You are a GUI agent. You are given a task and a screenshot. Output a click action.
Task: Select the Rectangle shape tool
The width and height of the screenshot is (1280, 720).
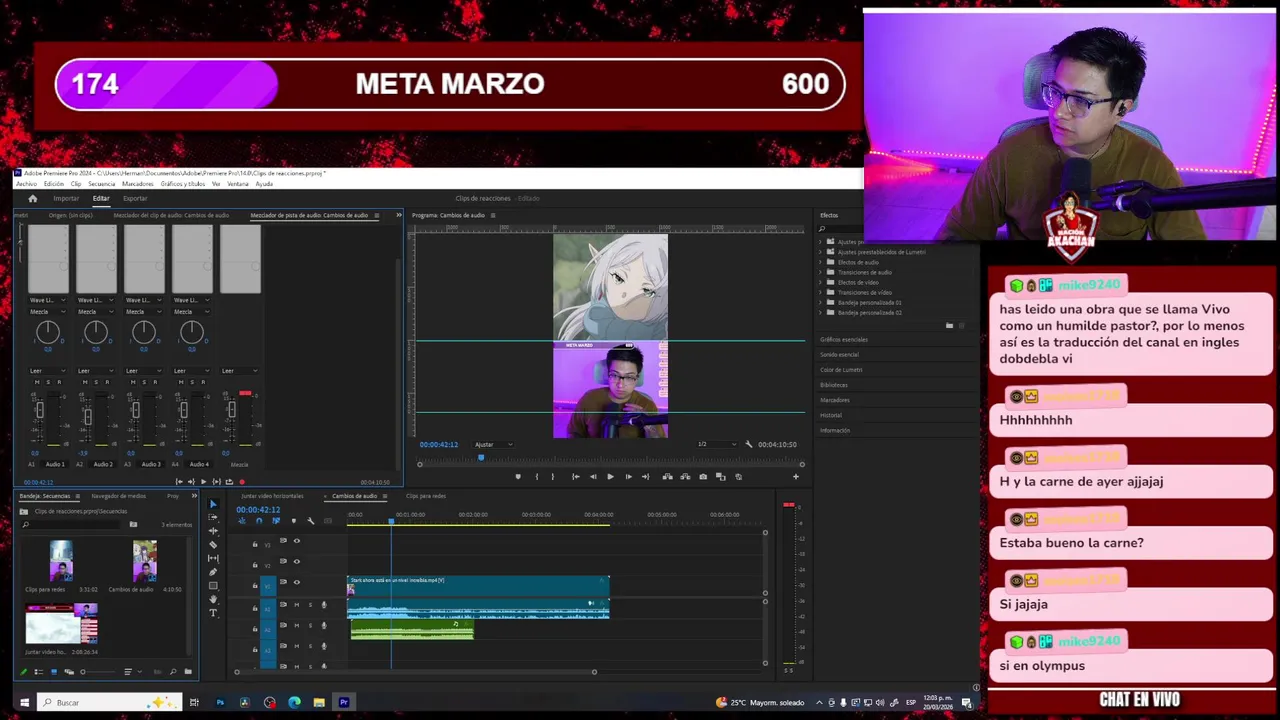click(213, 585)
